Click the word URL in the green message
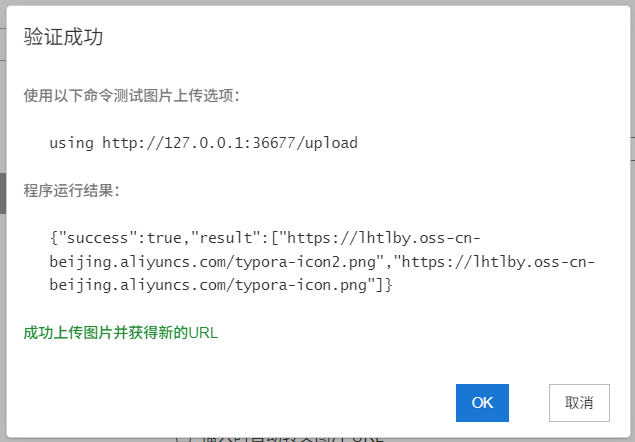 (x=203, y=333)
